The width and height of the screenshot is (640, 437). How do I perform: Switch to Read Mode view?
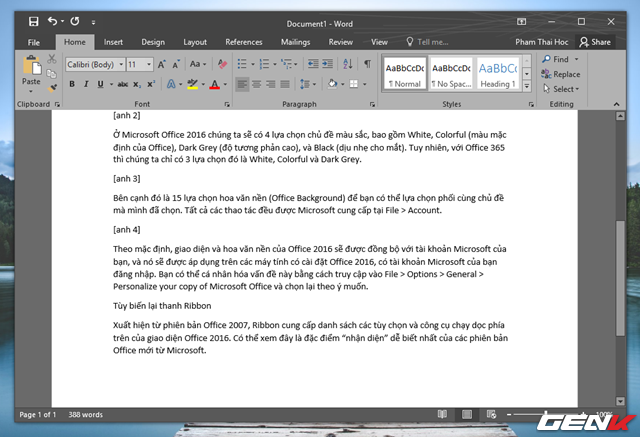442,415
